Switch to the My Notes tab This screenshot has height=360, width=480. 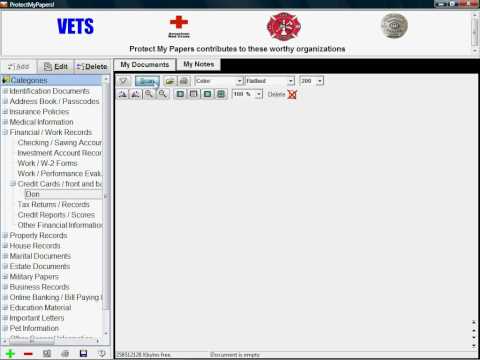coord(198,64)
